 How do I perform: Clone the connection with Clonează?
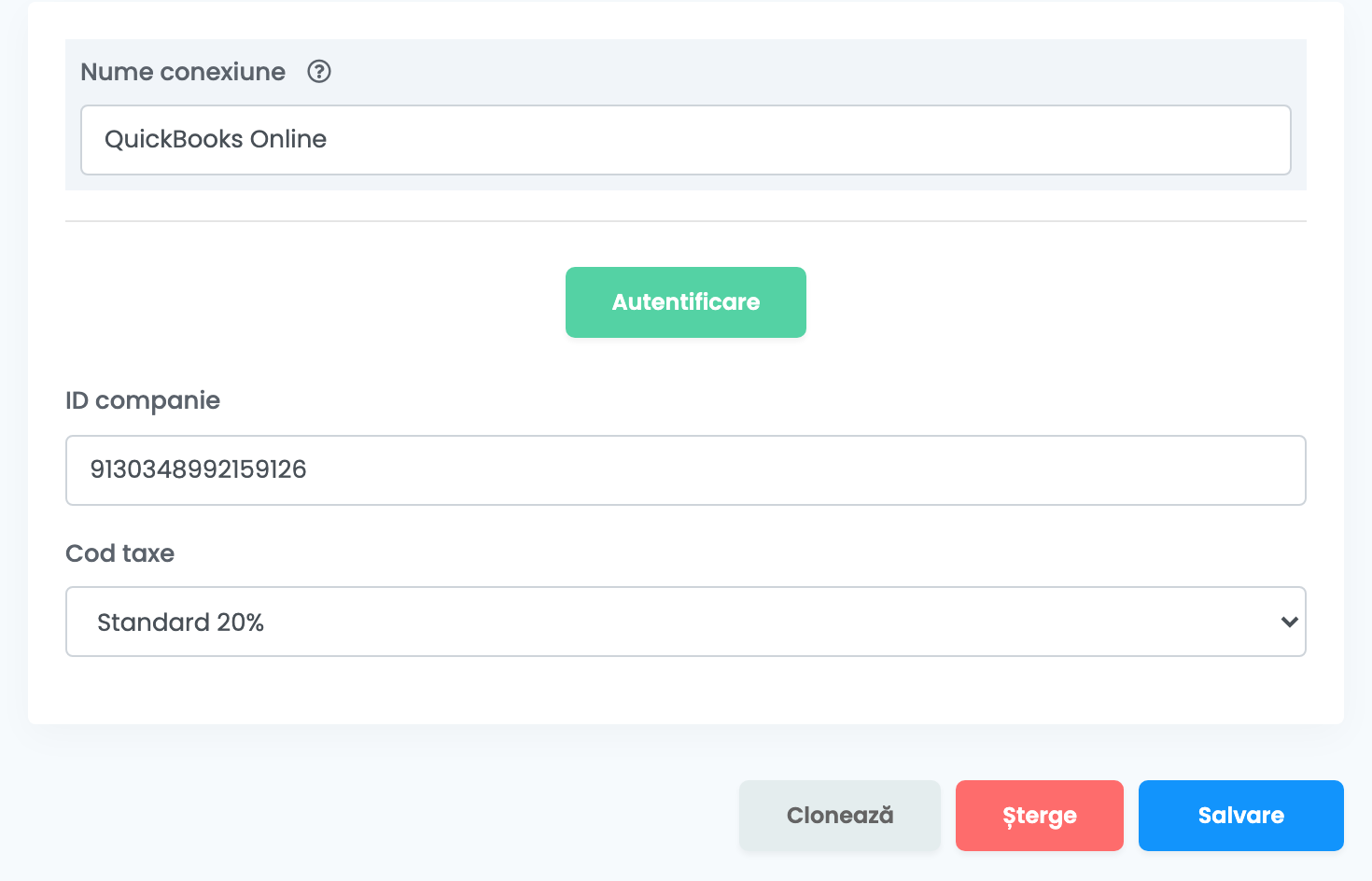coord(840,816)
